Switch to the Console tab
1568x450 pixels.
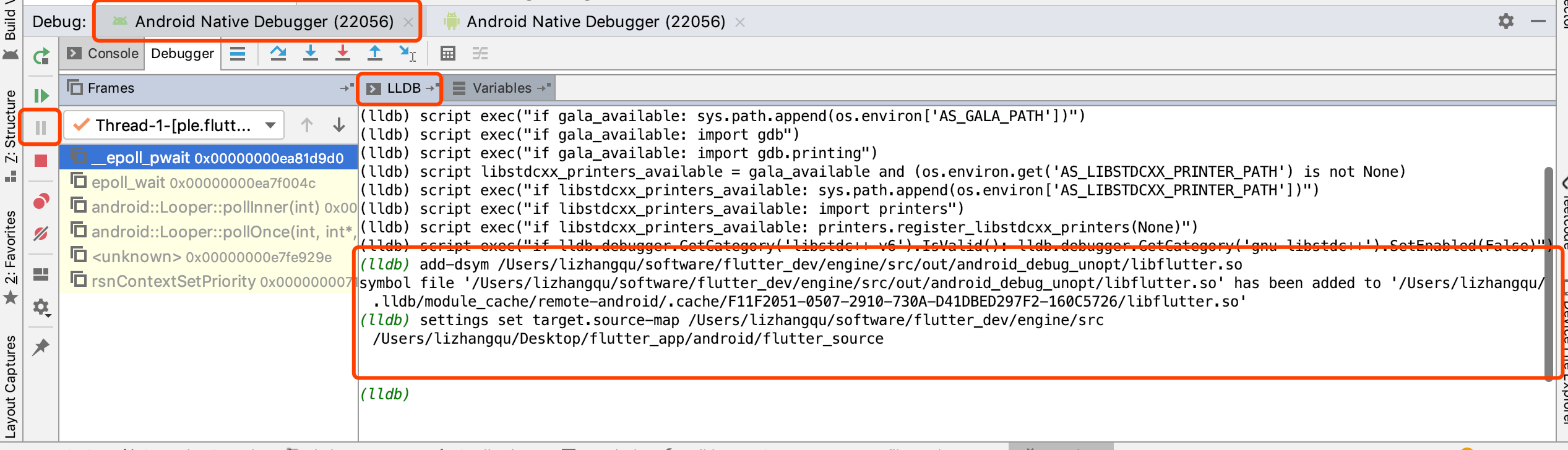point(103,54)
